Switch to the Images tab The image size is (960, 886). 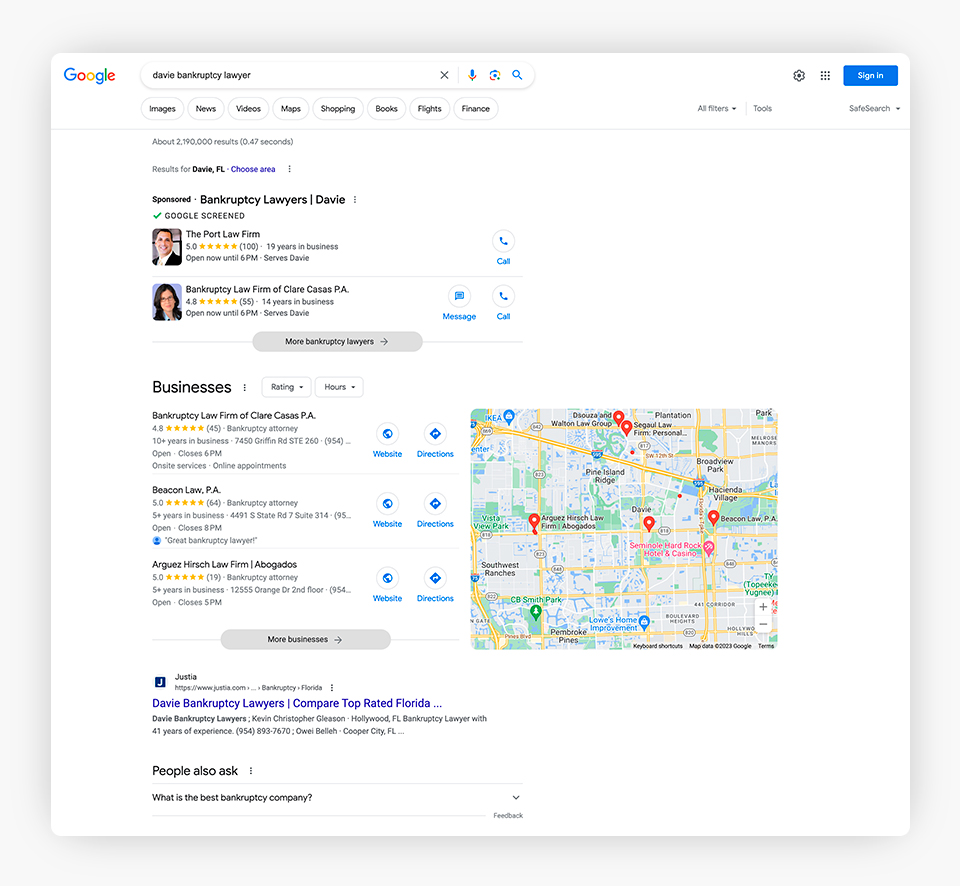pos(162,108)
